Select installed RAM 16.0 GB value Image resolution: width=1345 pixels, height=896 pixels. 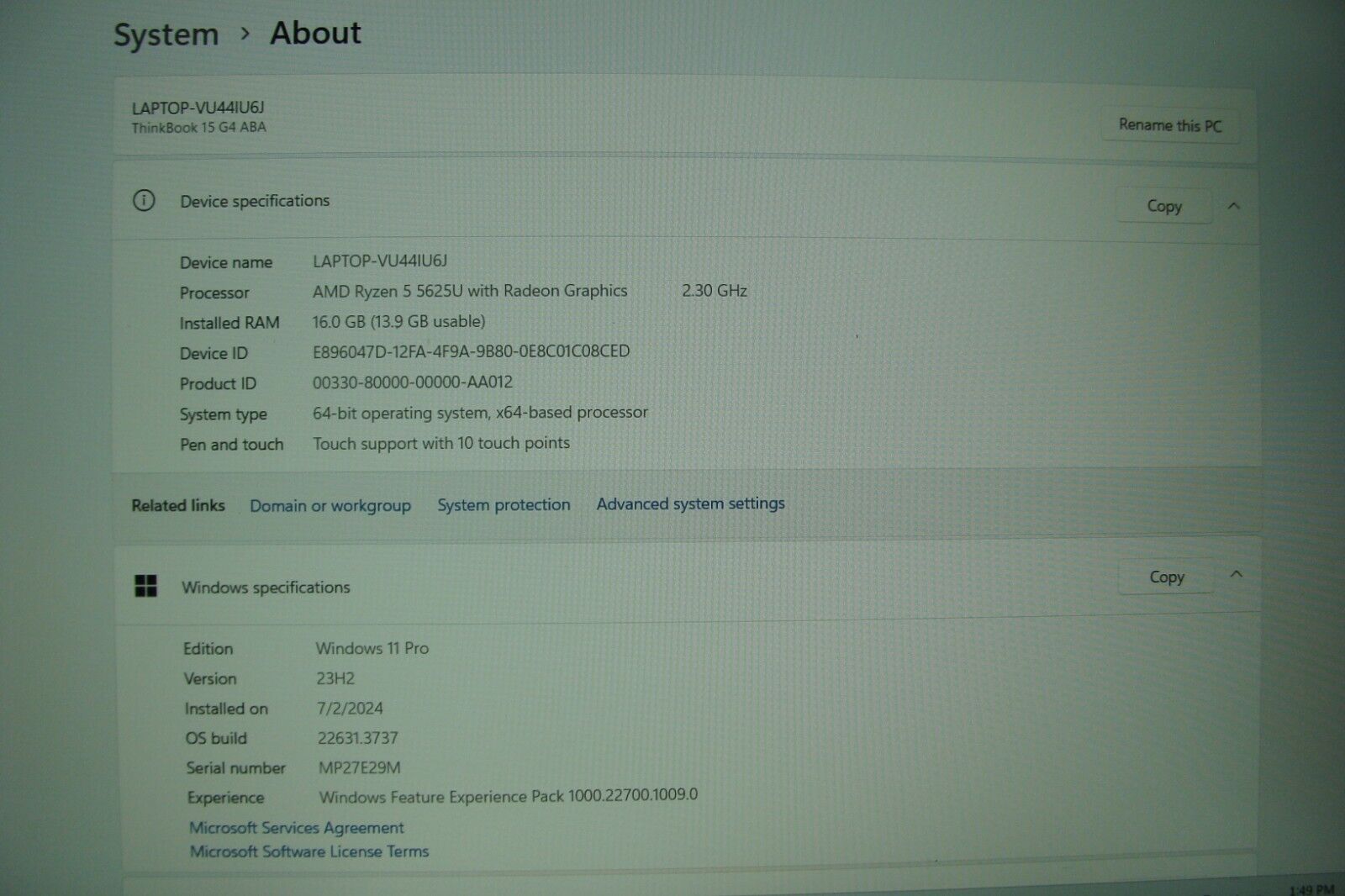click(x=398, y=321)
